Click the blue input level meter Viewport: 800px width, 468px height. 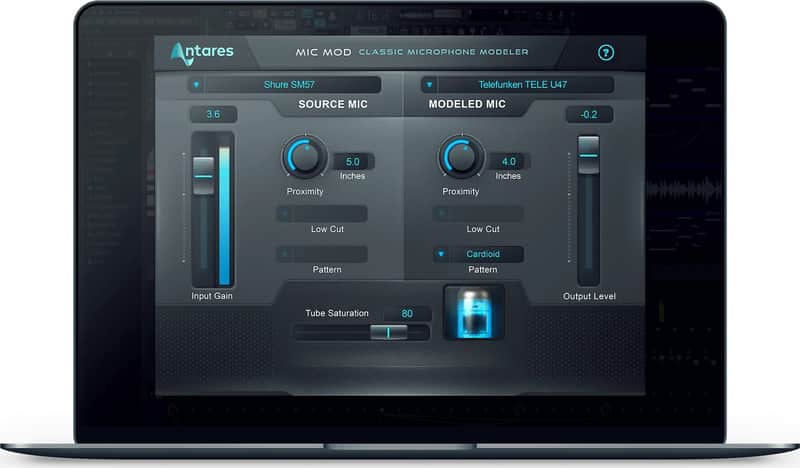click(224, 215)
